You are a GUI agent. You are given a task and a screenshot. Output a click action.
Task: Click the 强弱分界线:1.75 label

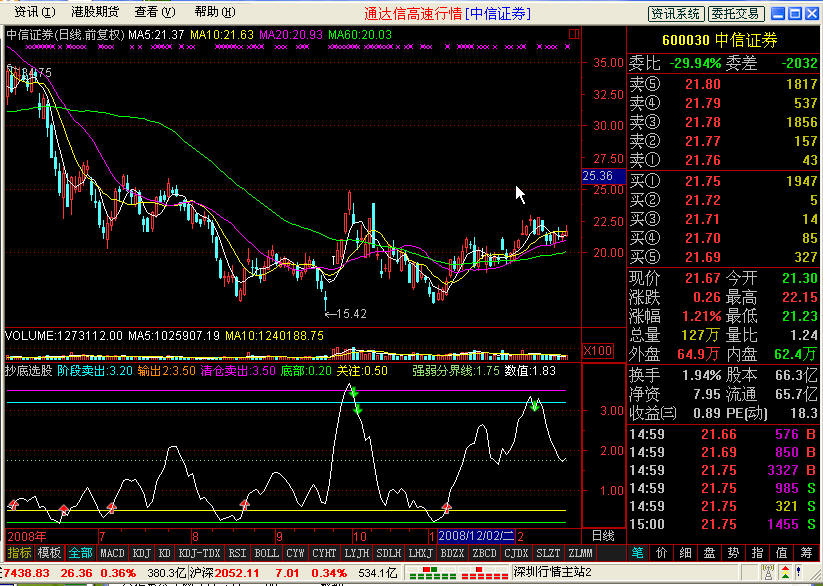point(456,371)
